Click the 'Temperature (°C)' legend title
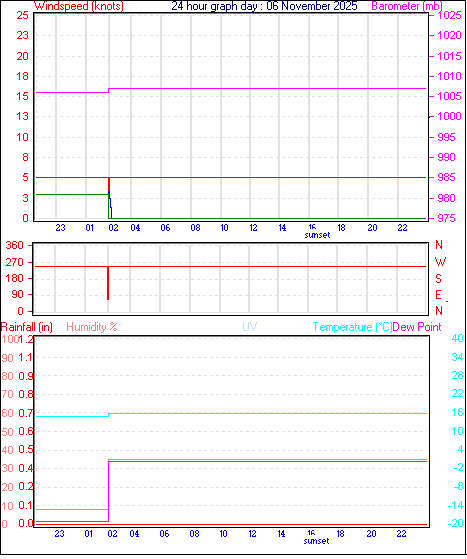This screenshot has height=559, width=467. click(352, 327)
